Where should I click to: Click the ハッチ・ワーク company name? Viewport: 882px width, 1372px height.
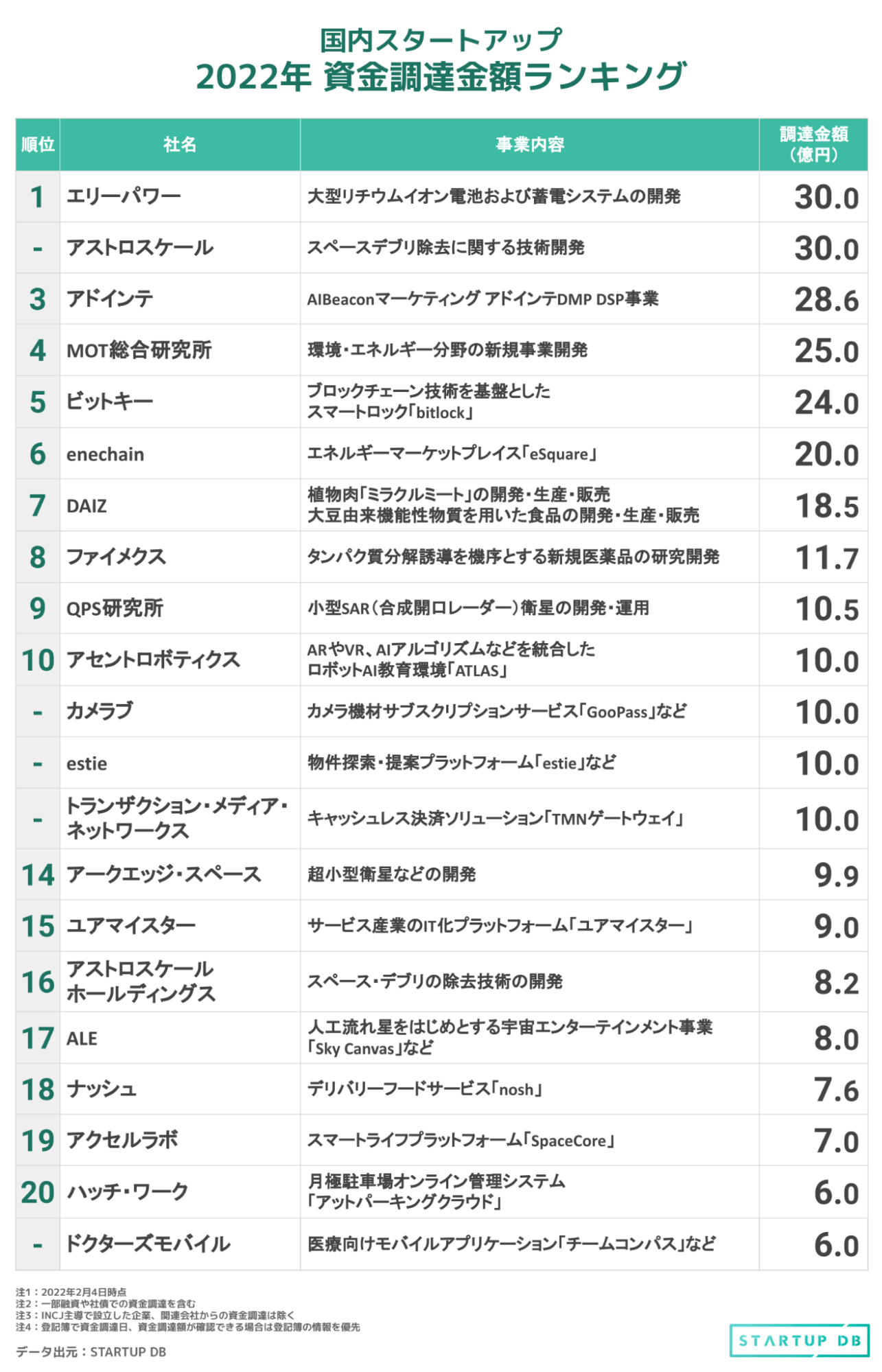(x=127, y=1192)
